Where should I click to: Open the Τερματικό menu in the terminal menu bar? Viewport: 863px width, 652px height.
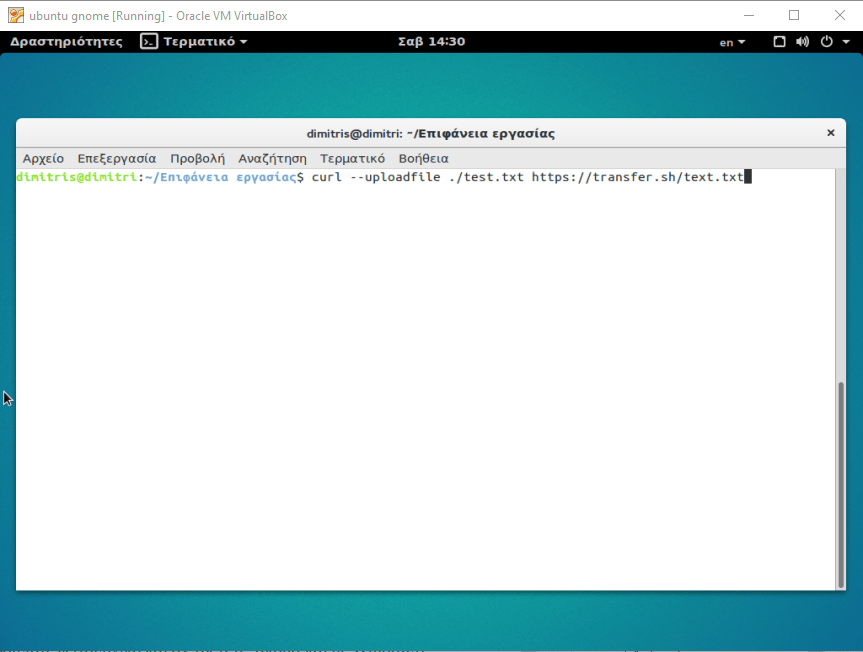[352, 158]
